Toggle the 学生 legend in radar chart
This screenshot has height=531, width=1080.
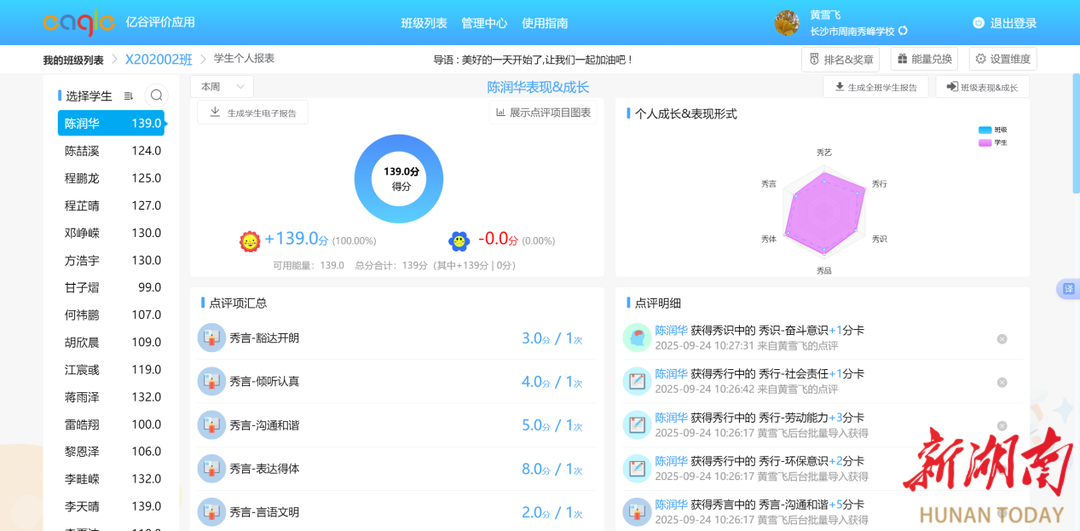(992, 143)
